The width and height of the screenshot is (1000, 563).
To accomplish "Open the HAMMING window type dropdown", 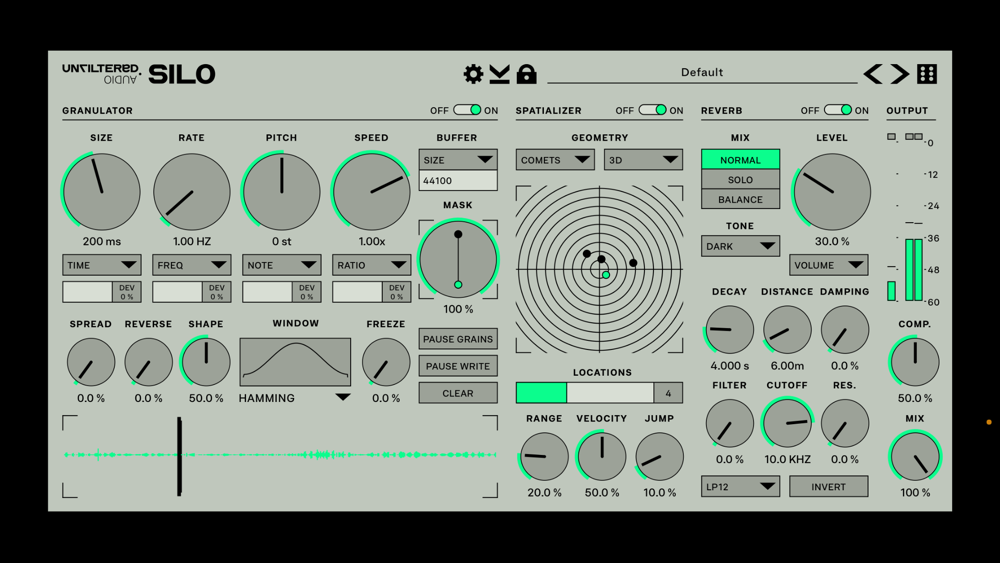I will tap(295, 398).
